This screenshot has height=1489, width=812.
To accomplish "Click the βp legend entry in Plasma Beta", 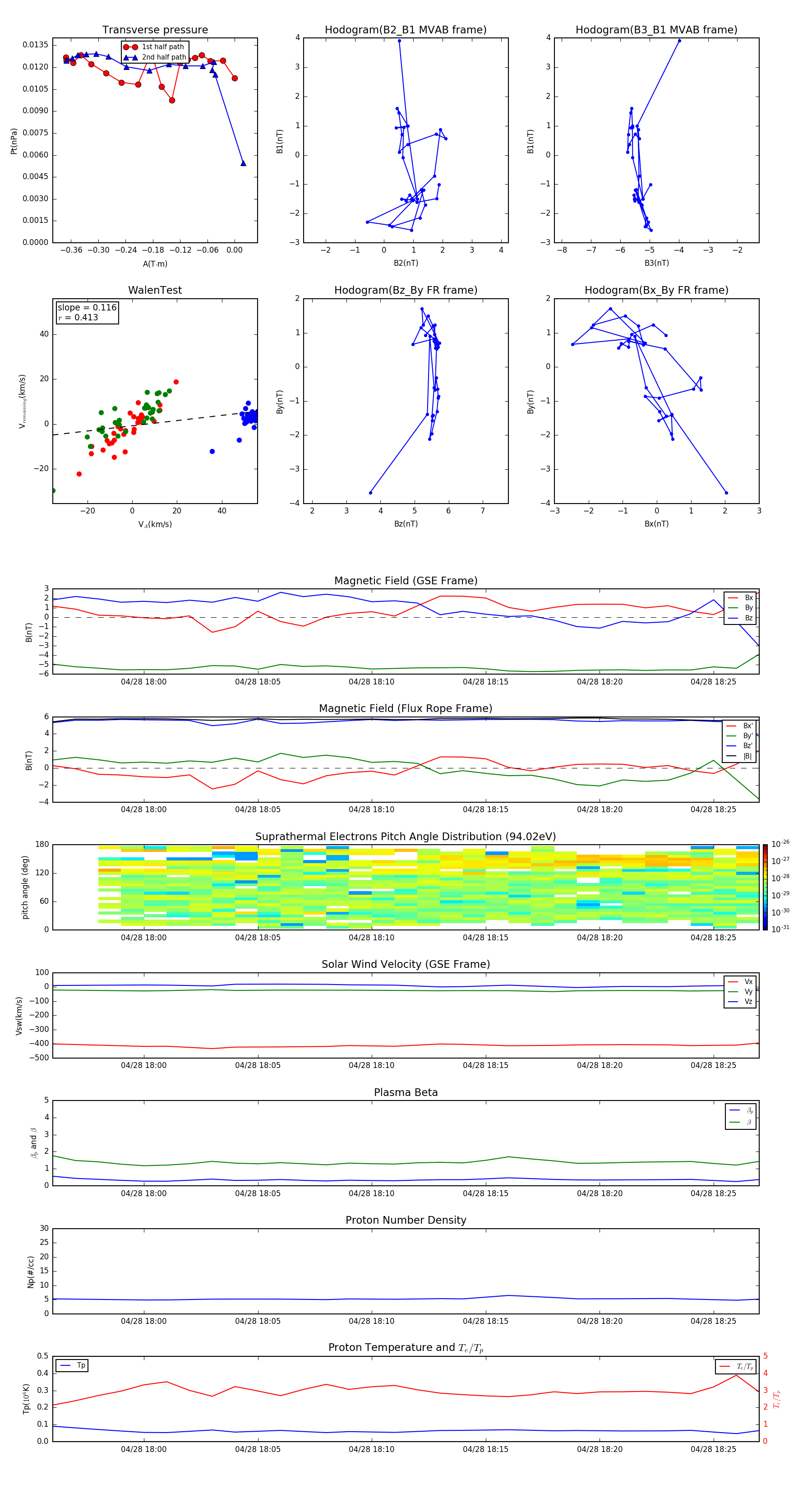I will pos(741,1110).
